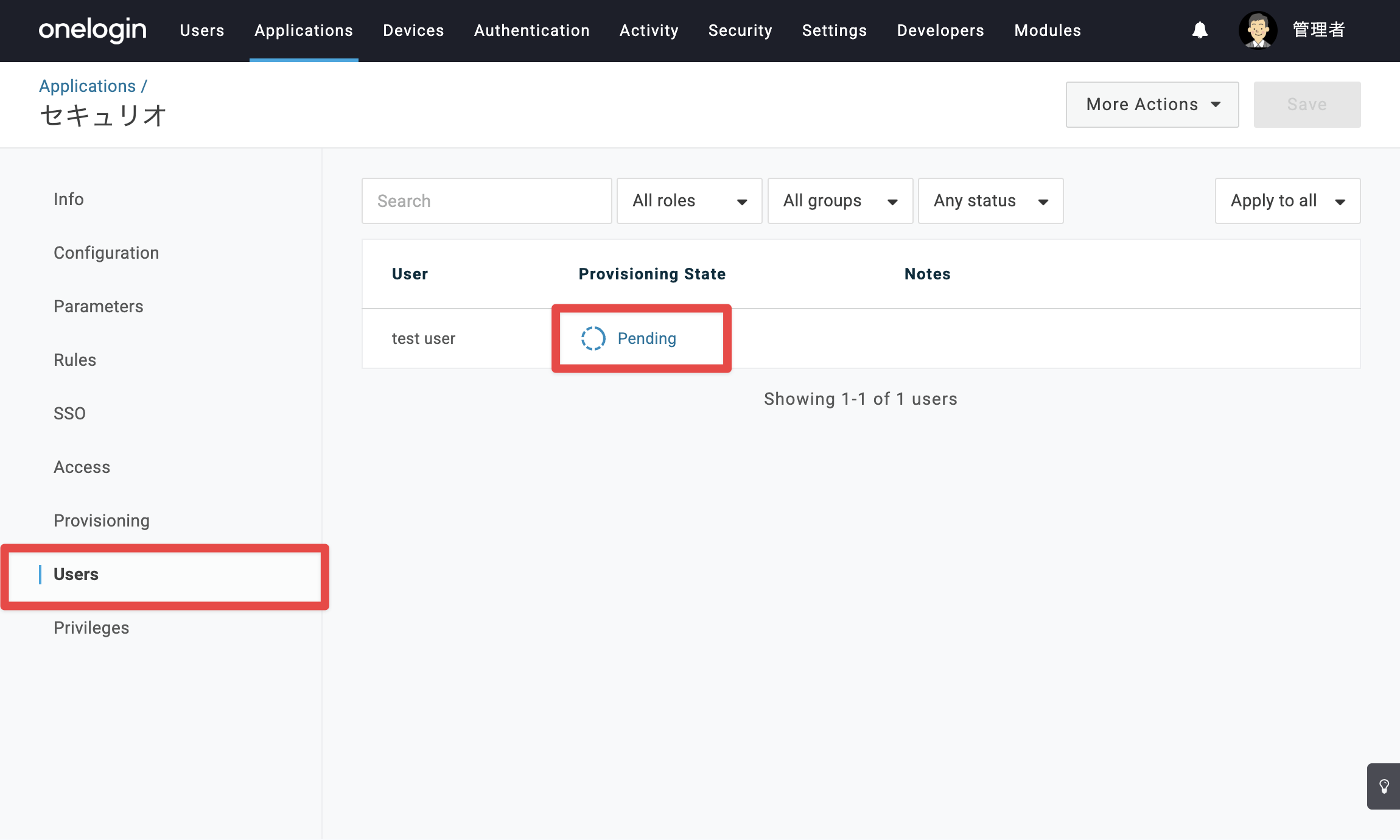Open the Security menu
The width and height of the screenshot is (1400, 840).
pyautogui.click(x=740, y=30)
